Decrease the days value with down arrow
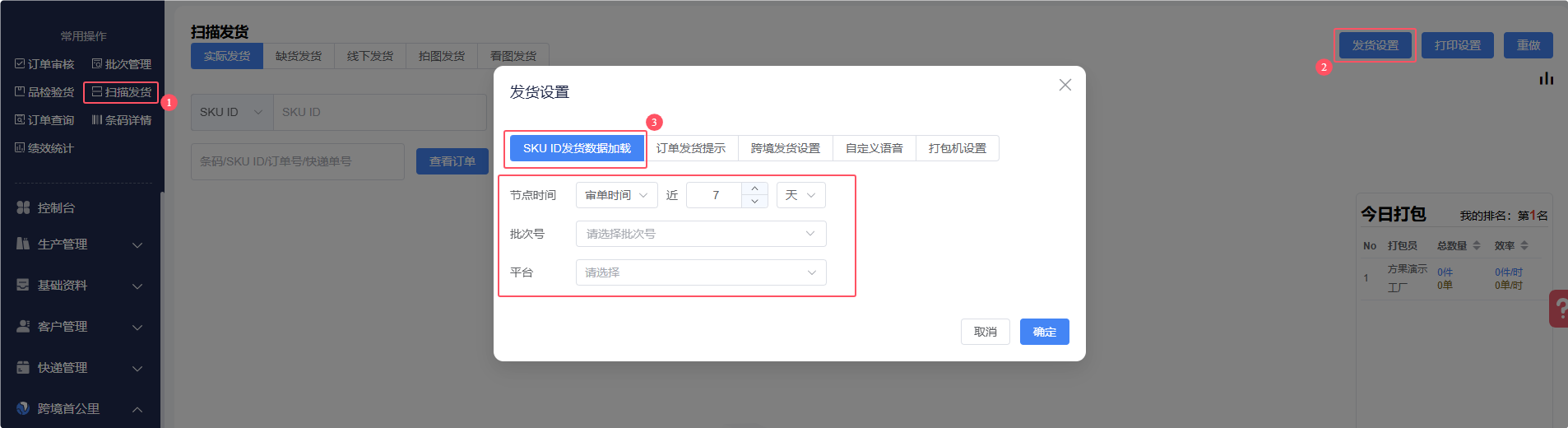1568x428 pixels. [755, 202]
